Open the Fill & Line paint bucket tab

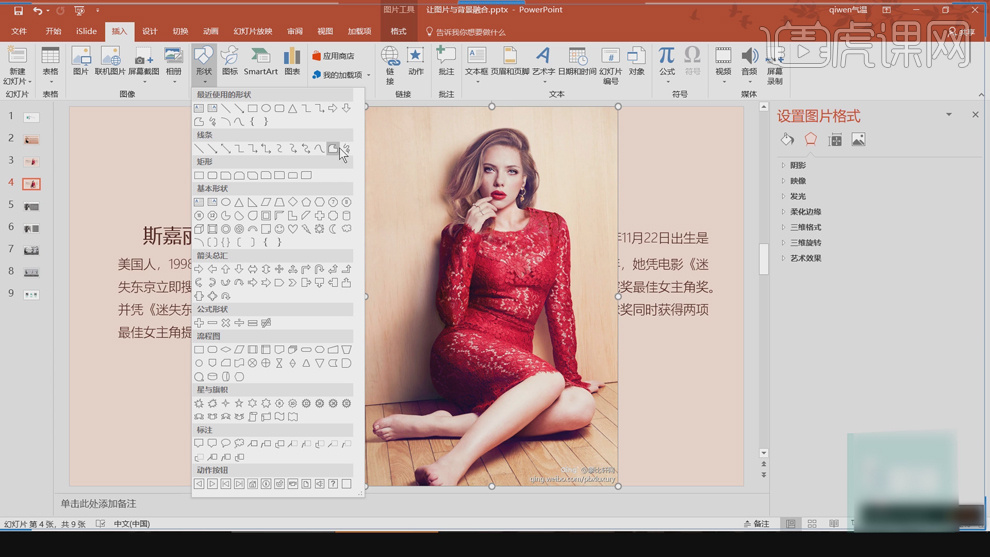787,140
